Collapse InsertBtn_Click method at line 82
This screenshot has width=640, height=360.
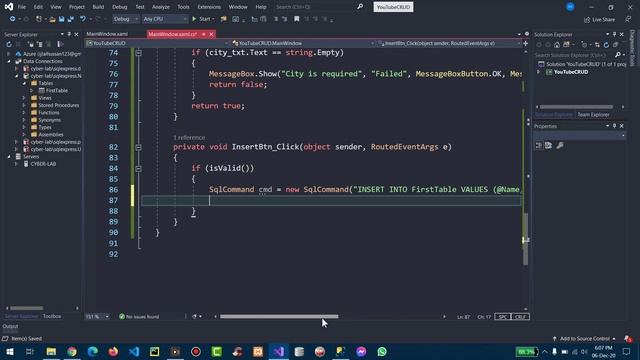[x=138, y=147]
